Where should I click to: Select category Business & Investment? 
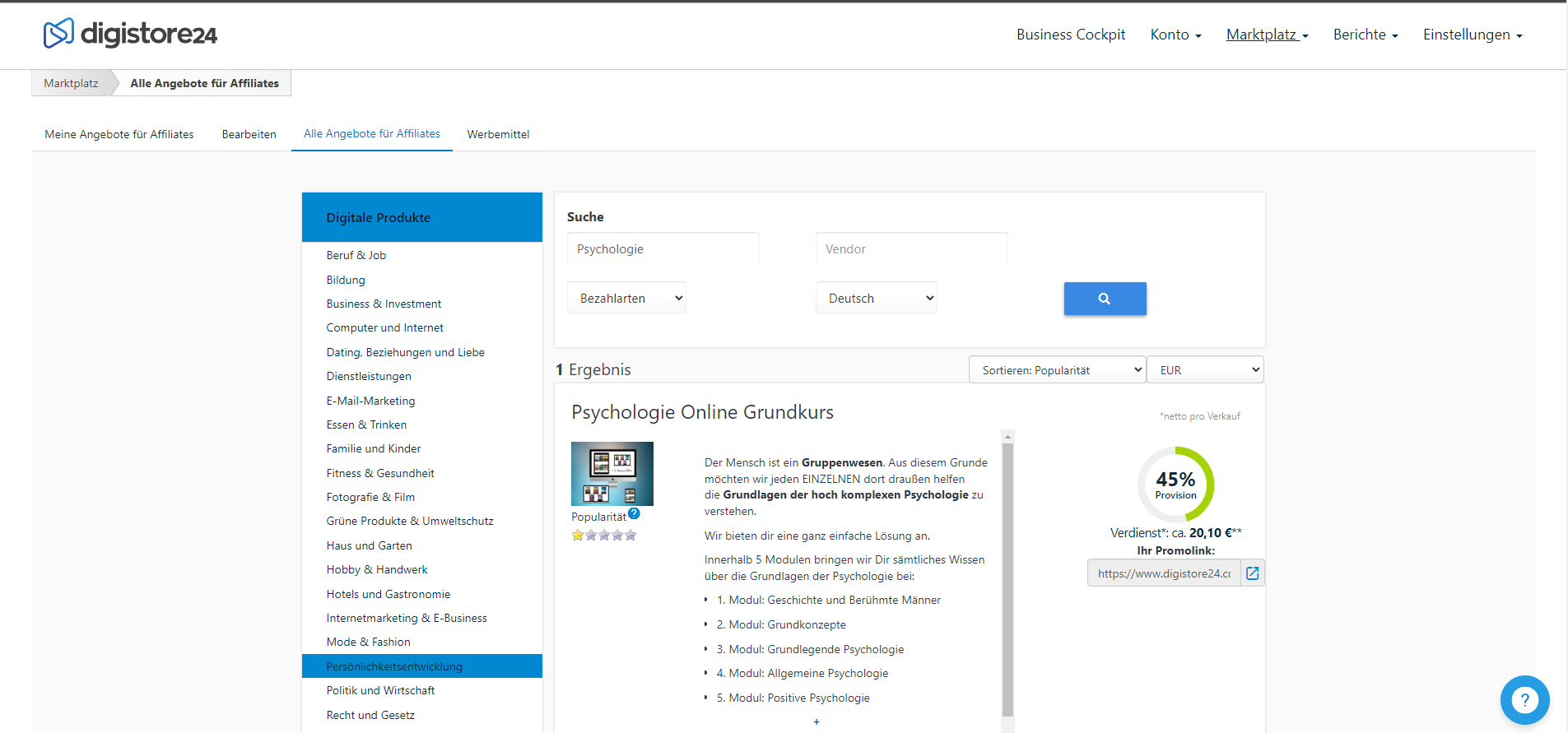click(x=384, y=304)
